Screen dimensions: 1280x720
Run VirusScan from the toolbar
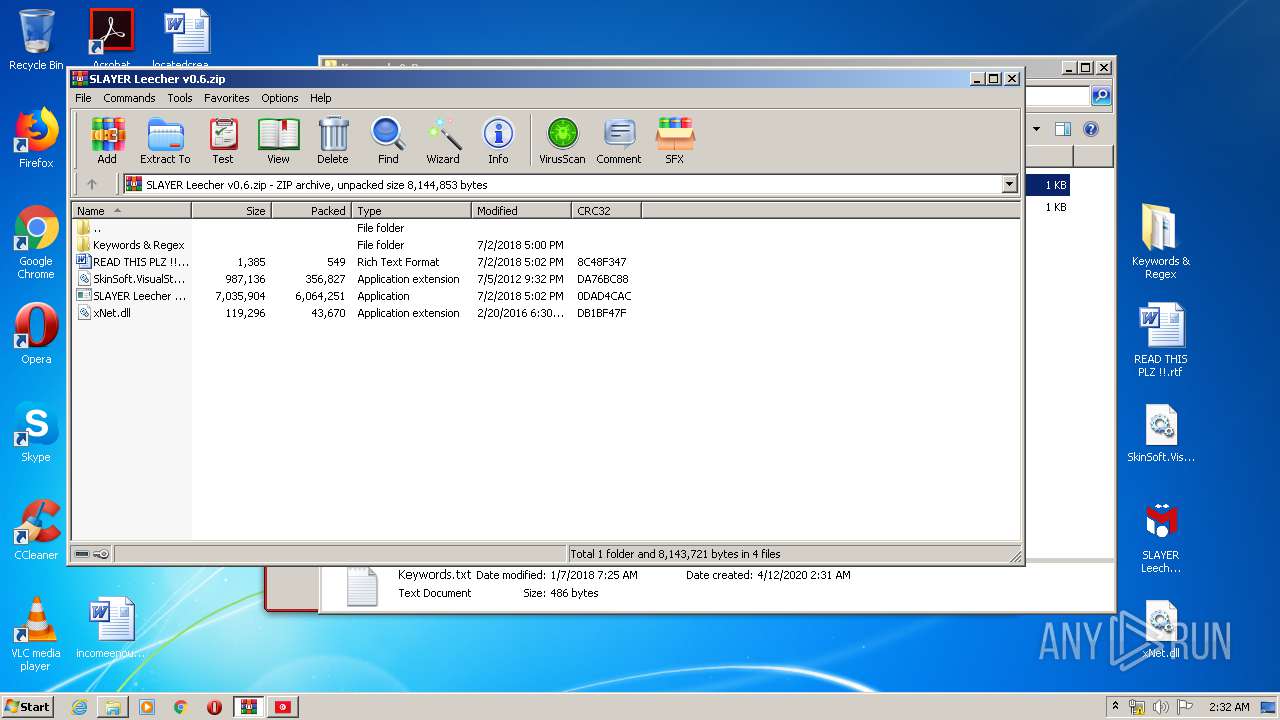click(562, 140)
